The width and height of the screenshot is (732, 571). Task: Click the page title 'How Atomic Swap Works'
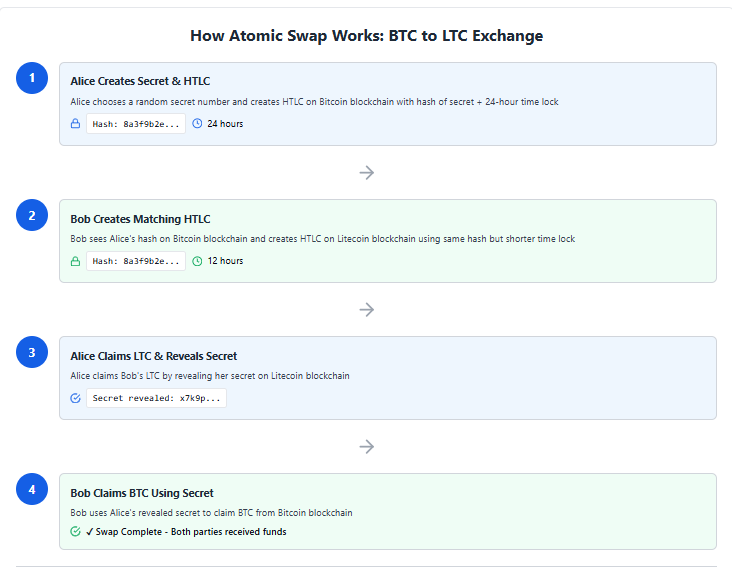[x=366, y=36]
